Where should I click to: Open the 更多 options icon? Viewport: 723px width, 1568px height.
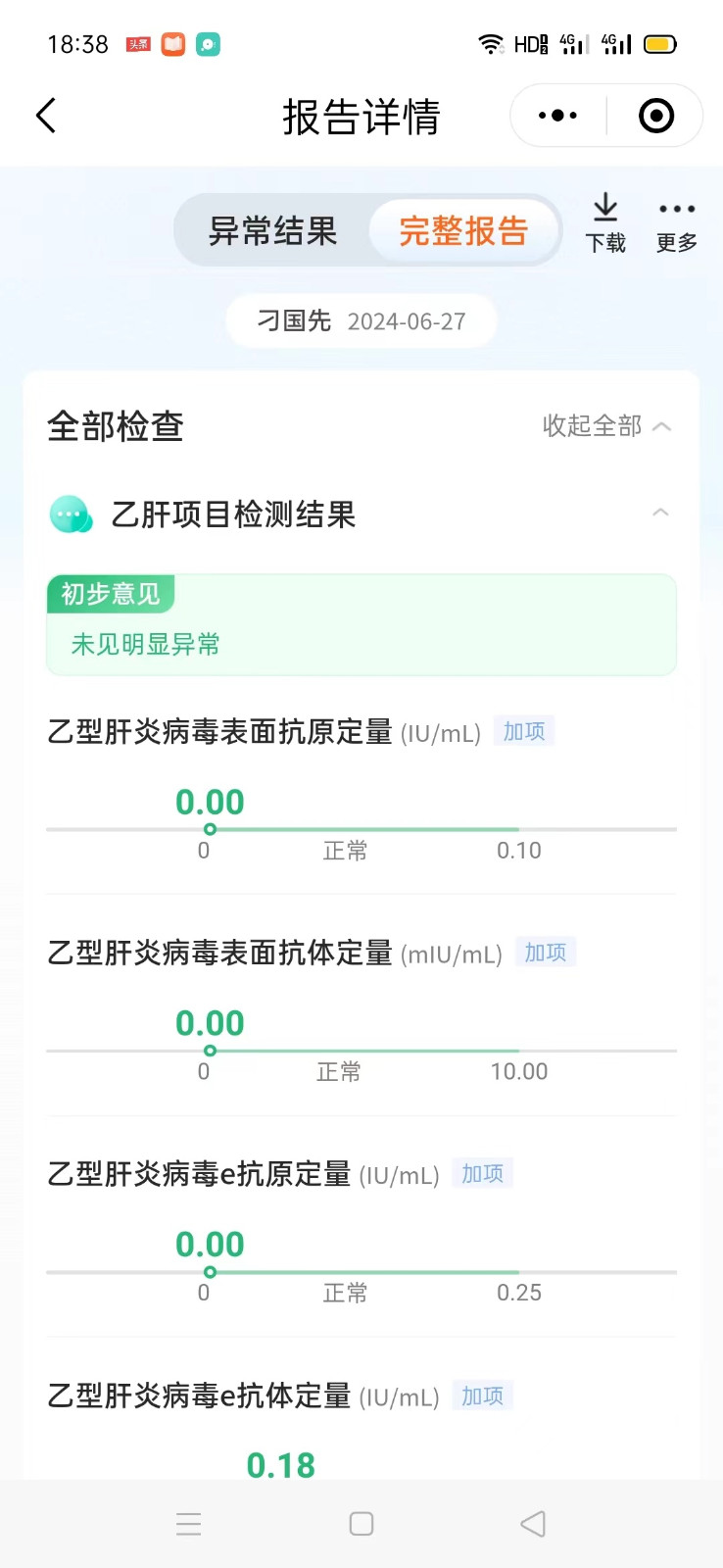(676, 222)
